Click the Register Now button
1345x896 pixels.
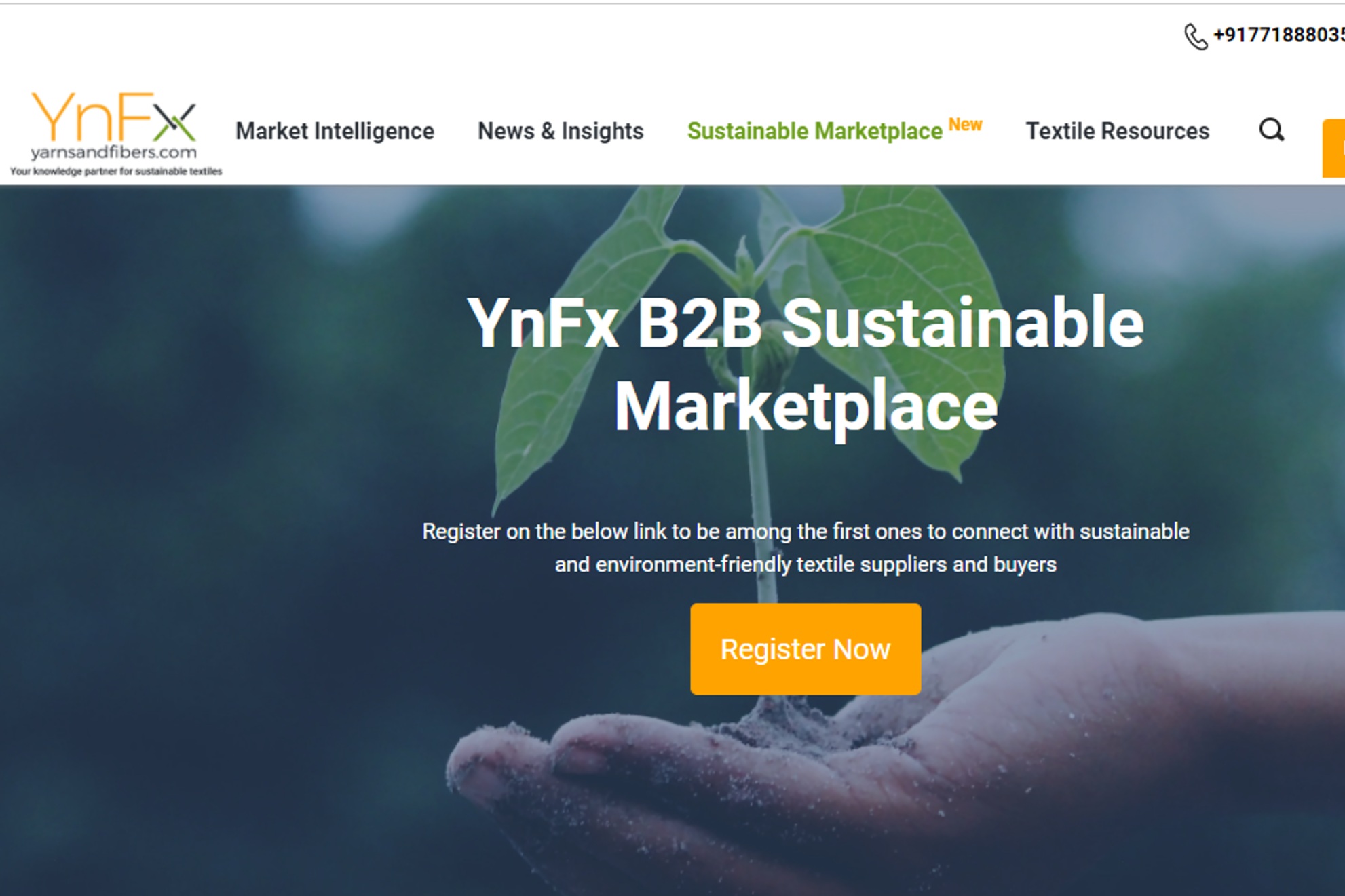[x=806, y=649]
